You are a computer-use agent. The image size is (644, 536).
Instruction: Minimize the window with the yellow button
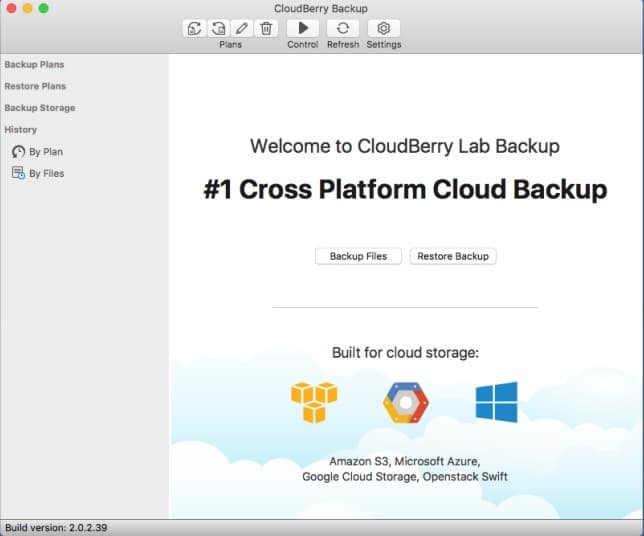pos(28,8)
